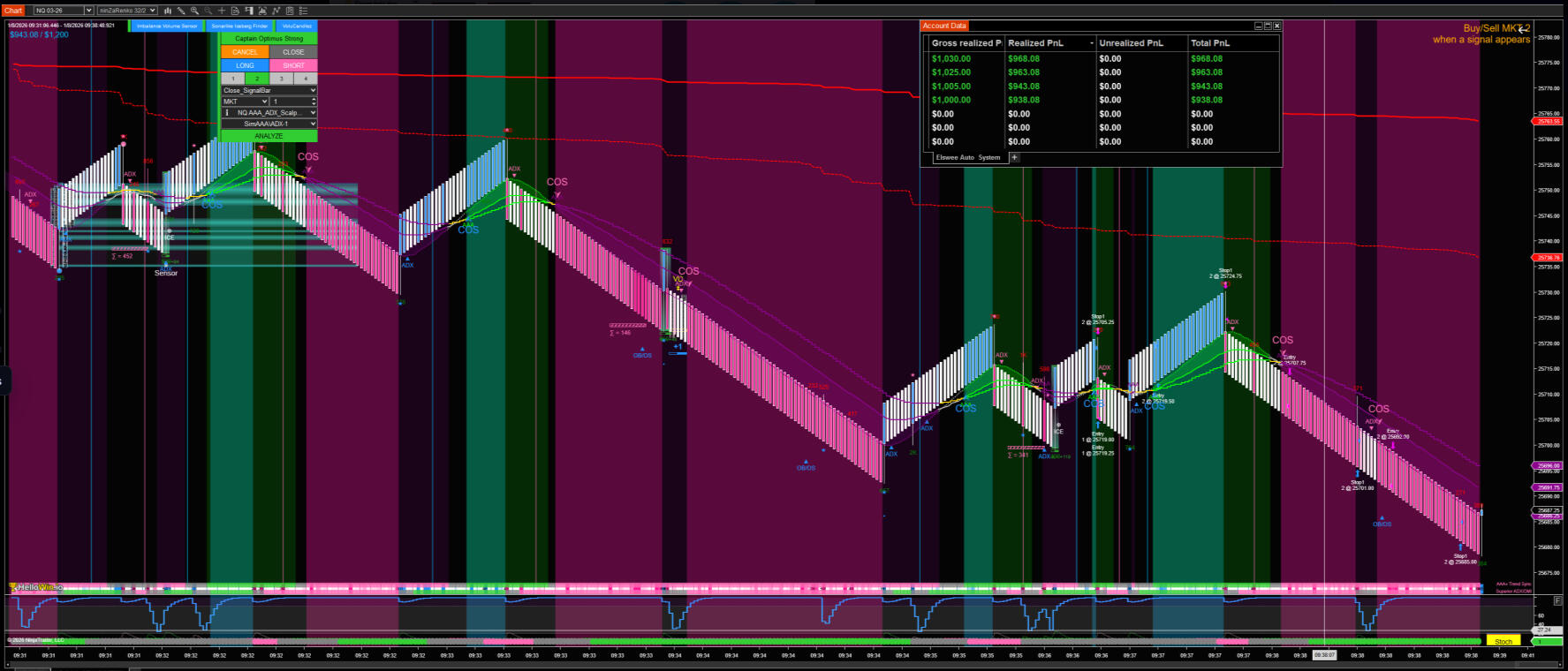Activate the crosshair cursor icon
The width and height of the screenshot is (1568, 671).
[222, 11]
